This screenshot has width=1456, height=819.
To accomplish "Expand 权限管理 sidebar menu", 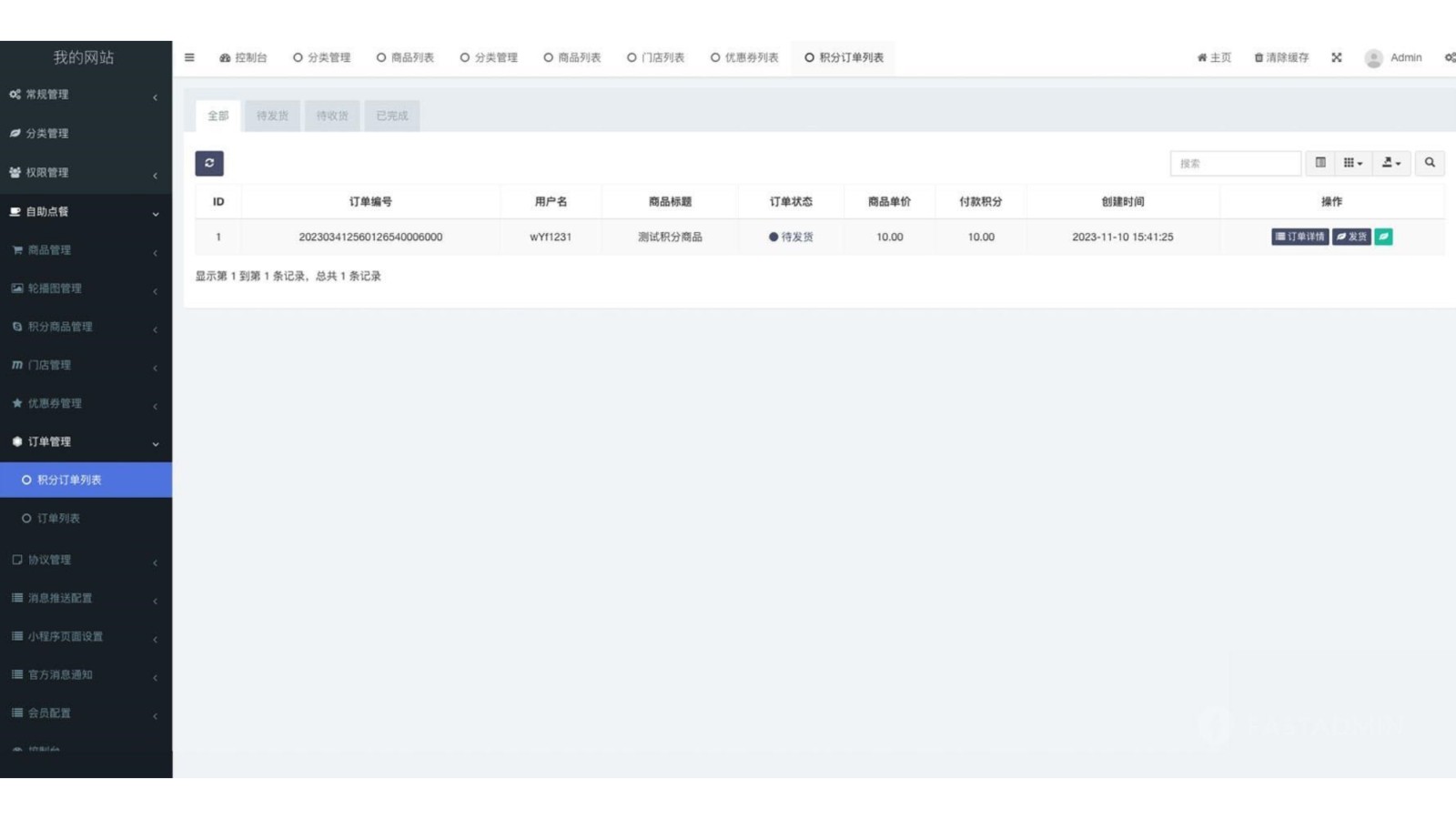I will (86, 172).
